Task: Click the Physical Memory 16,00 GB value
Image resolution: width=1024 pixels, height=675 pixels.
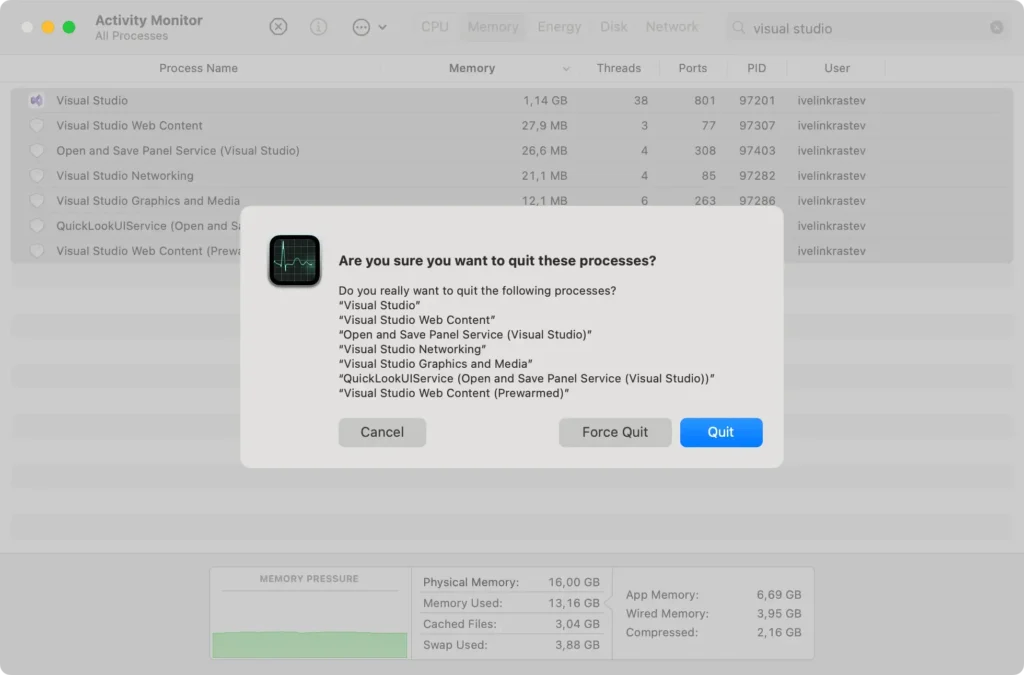Action: tap(573, 582)
